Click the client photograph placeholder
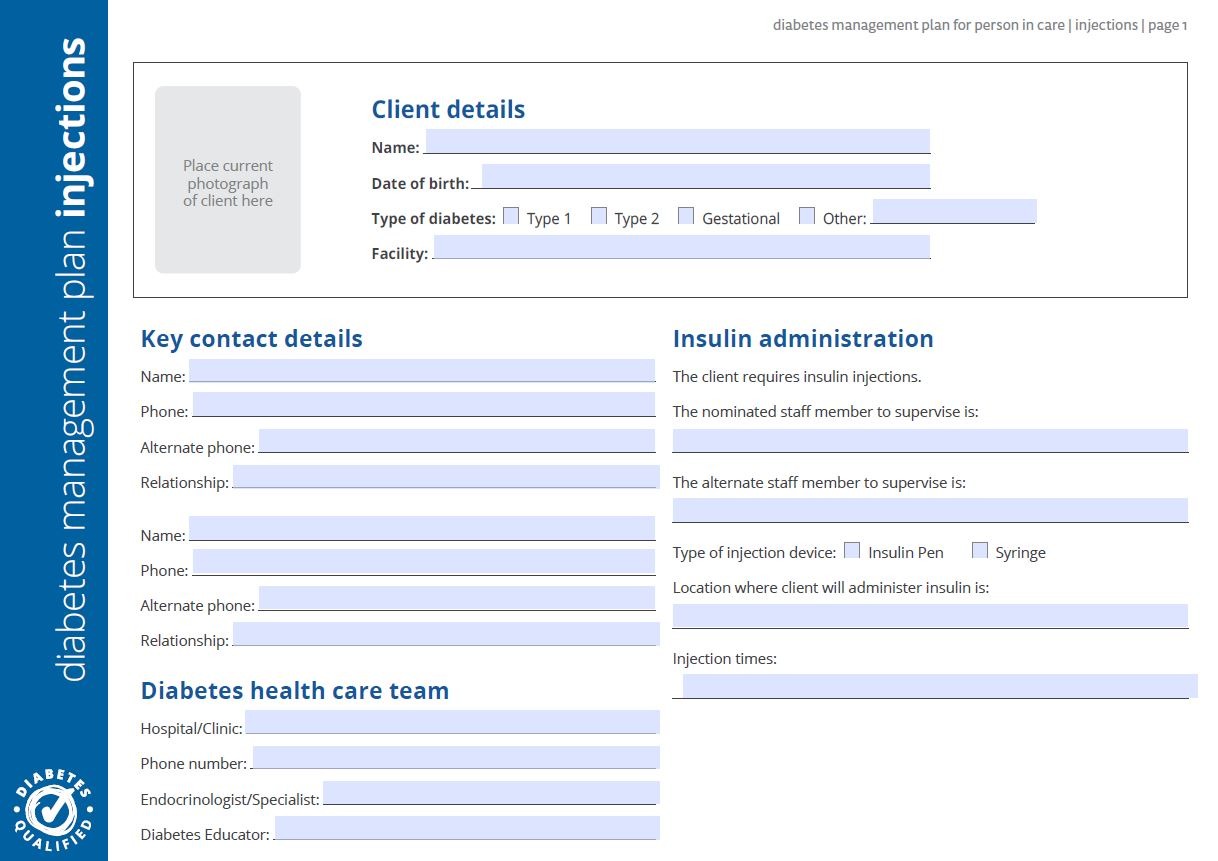 click(x=228, y=180)
